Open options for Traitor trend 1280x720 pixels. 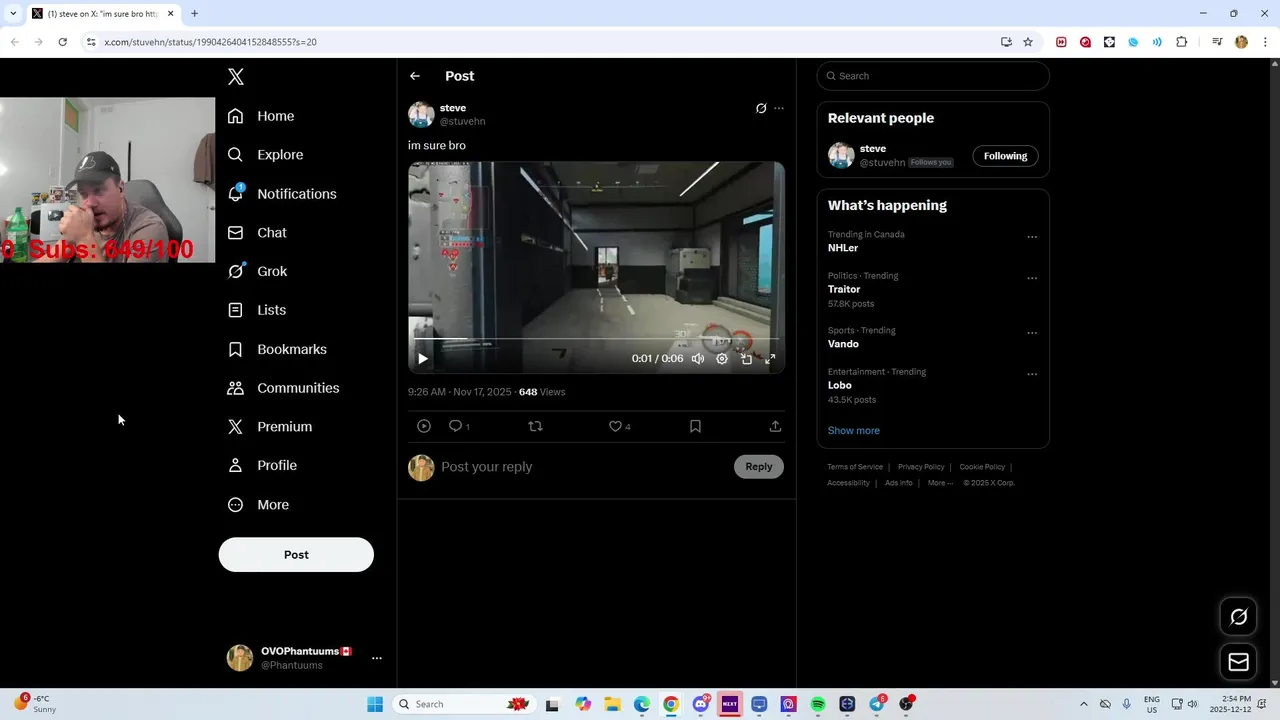pos(1032,279)
